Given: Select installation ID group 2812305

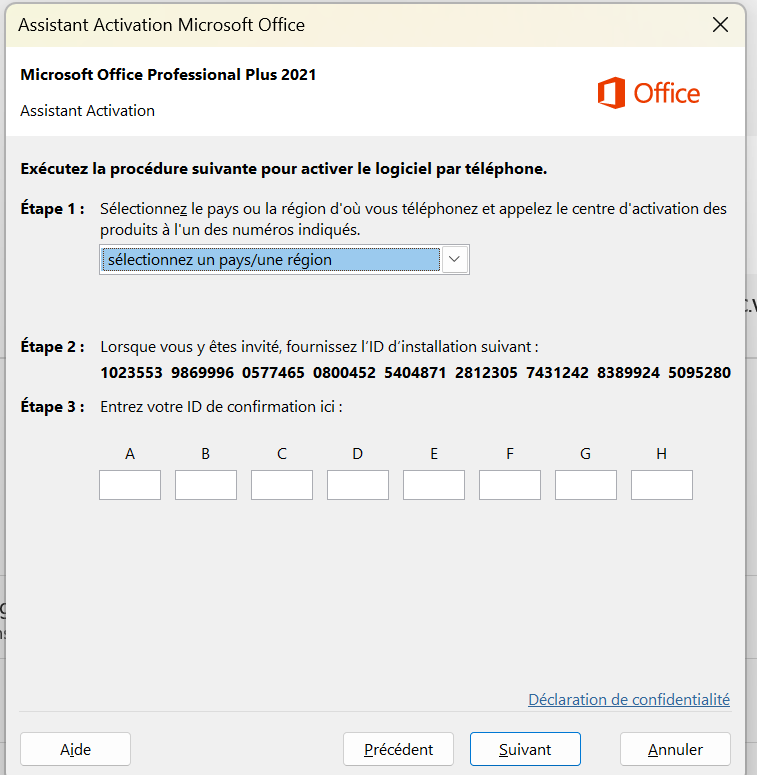Looking at the screenshot, I should (x=486, y=373).
